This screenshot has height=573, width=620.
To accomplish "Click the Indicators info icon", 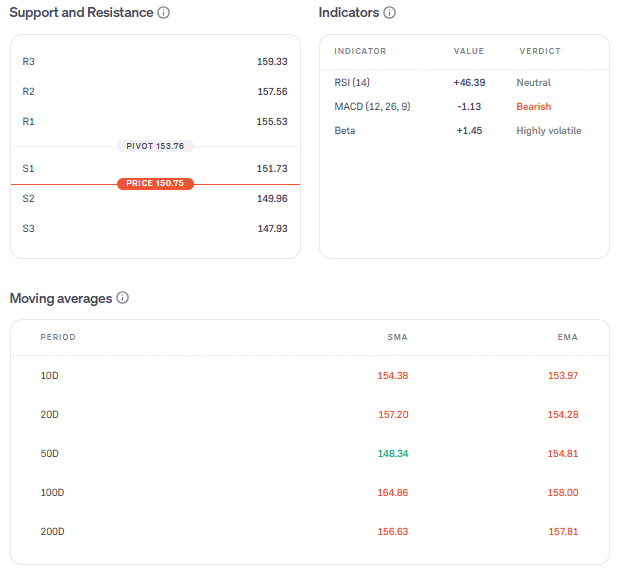I will click(390, 13).
